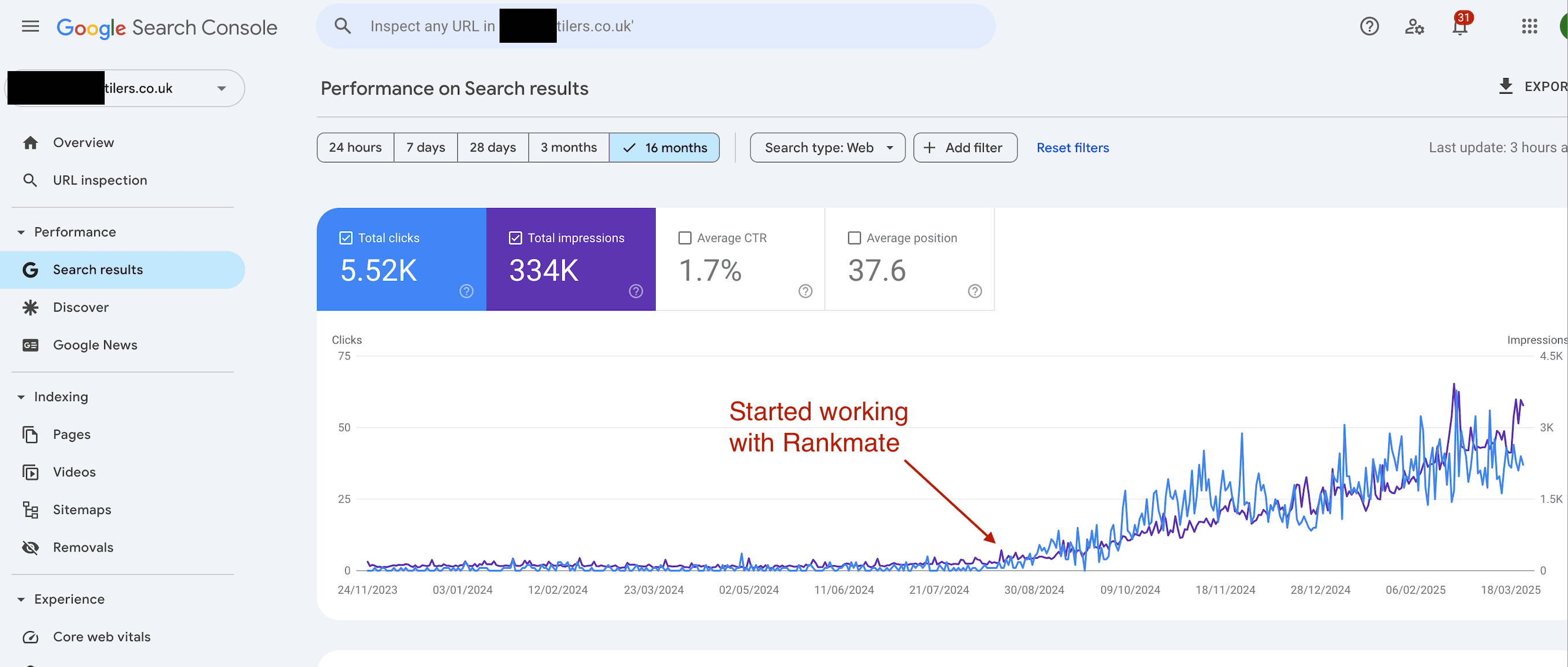1568x667 pixels.
Task: Click the Add filter button
Action: (965, 147)
